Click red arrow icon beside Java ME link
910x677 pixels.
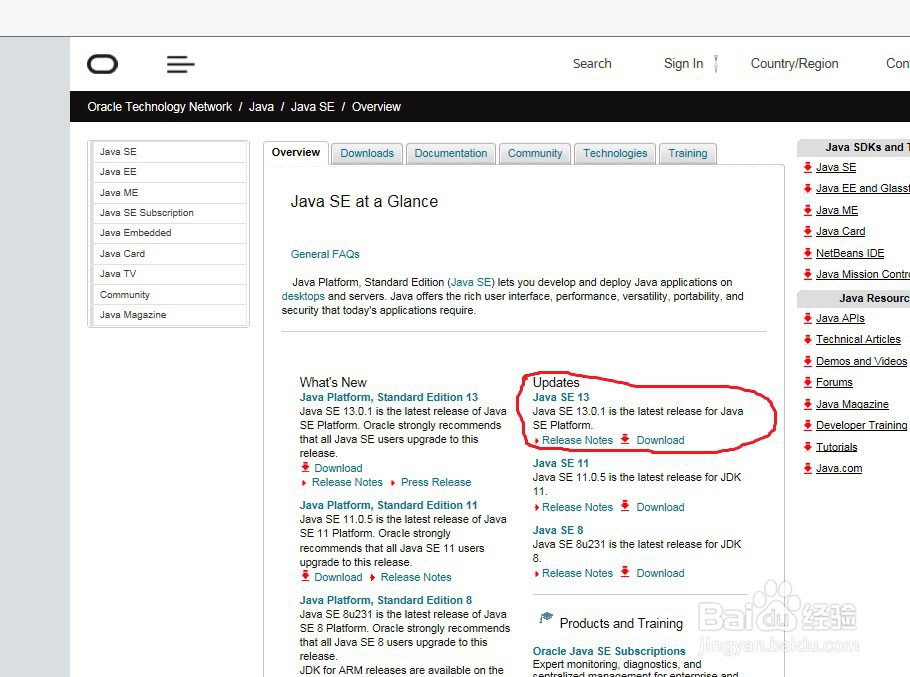[x=807, y=210]
